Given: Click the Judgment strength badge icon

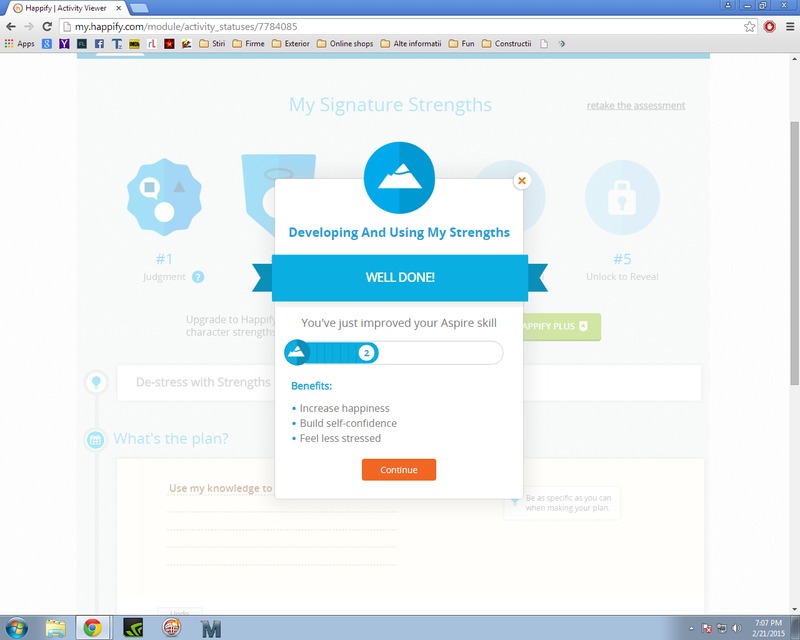Looking at the screenshot, I should (164, 197).
